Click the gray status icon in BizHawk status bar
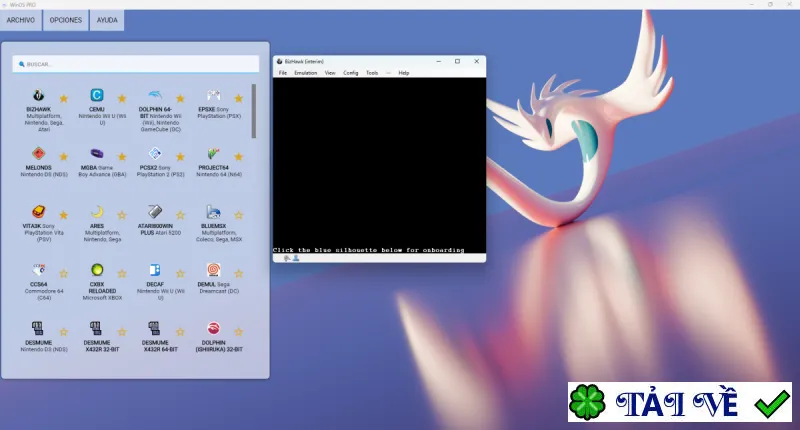Image resolution: width=800 pixels, height=430 pixels. pyautogui.click(x=287, y=259)
